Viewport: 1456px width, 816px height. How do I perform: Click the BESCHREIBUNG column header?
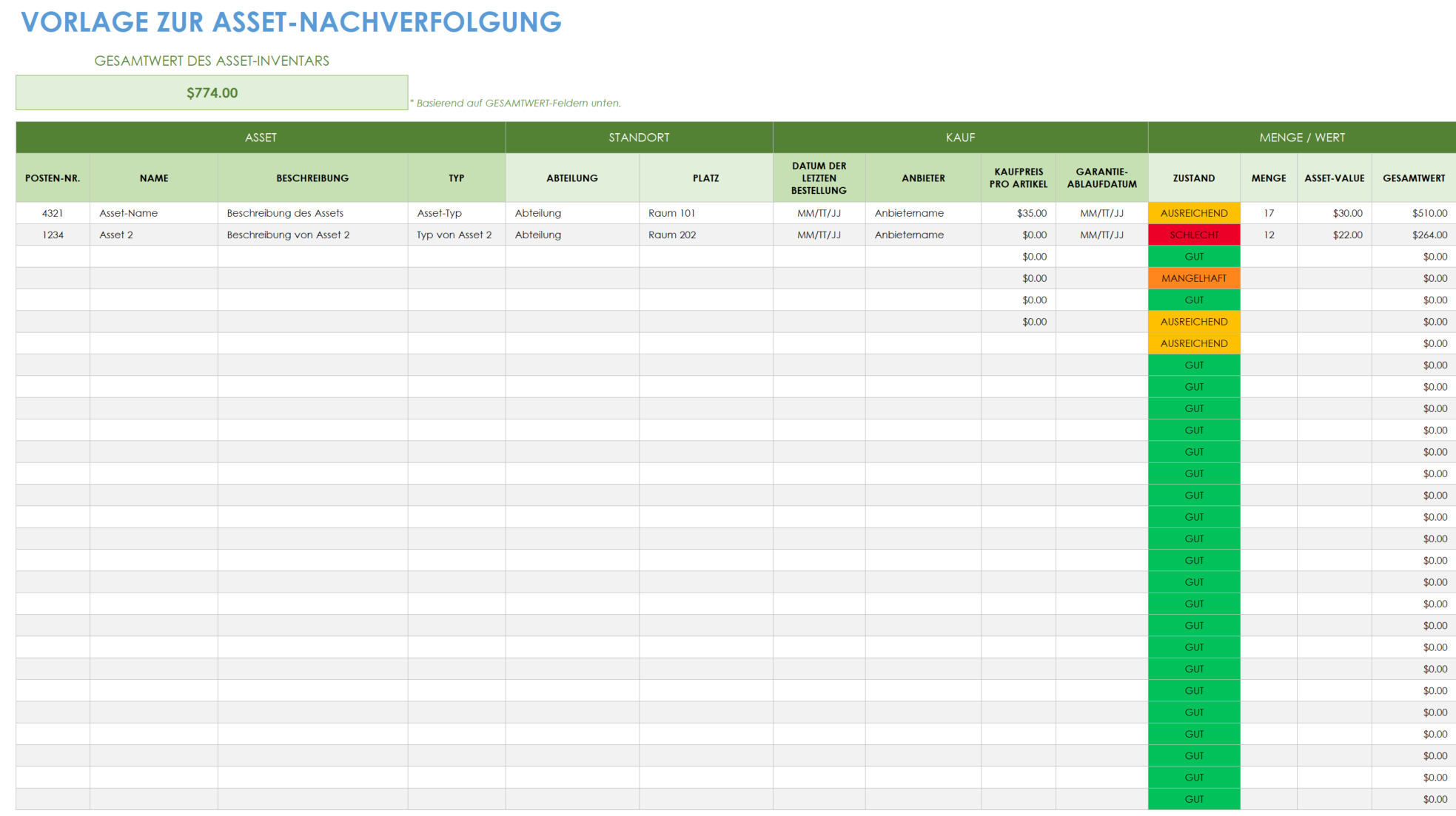pyautogui.click(x=312, y=178)
